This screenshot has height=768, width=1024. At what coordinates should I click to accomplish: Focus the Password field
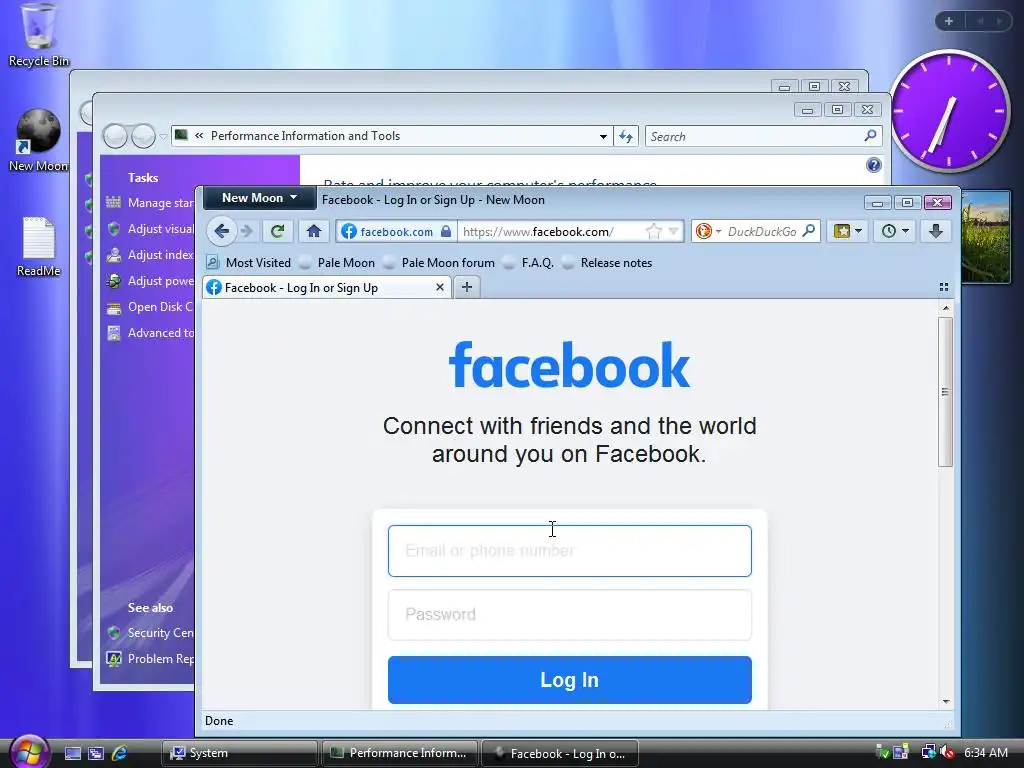point(569,615)
